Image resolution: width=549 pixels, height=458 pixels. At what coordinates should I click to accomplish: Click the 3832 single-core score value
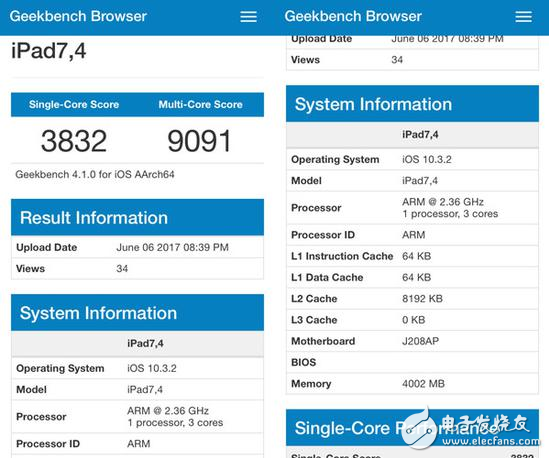click(x=74, y=141)
